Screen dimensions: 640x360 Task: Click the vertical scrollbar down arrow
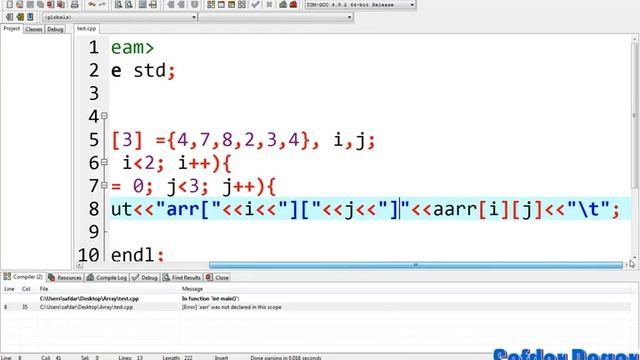635,258
